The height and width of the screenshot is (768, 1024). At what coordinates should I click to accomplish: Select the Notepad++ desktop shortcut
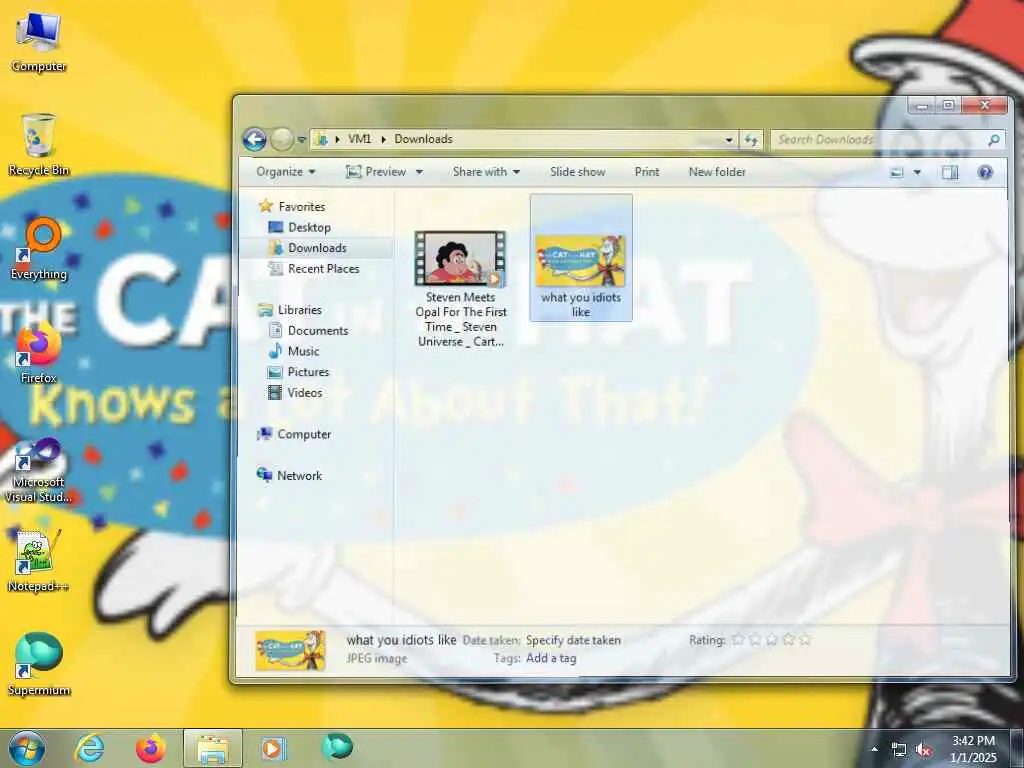(39, 560)
